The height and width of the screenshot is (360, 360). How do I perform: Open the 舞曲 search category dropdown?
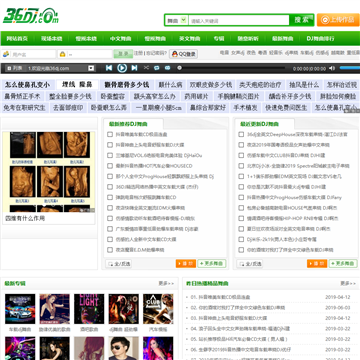pos(177,21)
